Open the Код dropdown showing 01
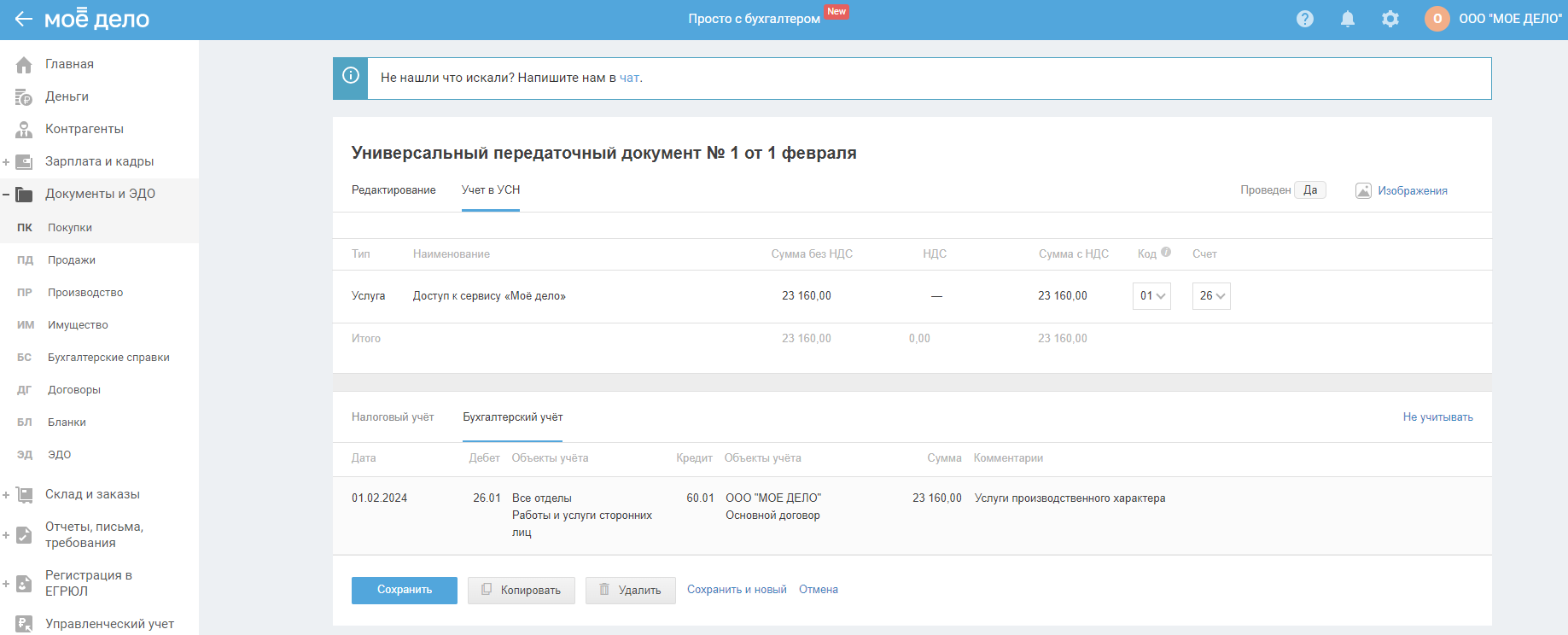 pyautogui.click(x=1151, y=296)
